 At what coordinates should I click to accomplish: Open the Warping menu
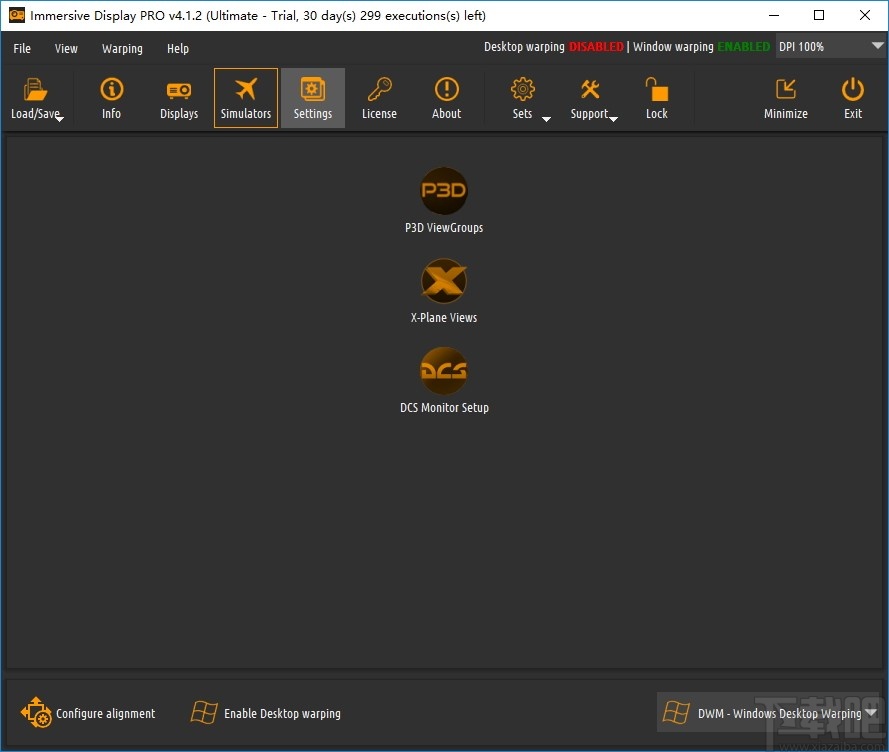coord(122,48)
